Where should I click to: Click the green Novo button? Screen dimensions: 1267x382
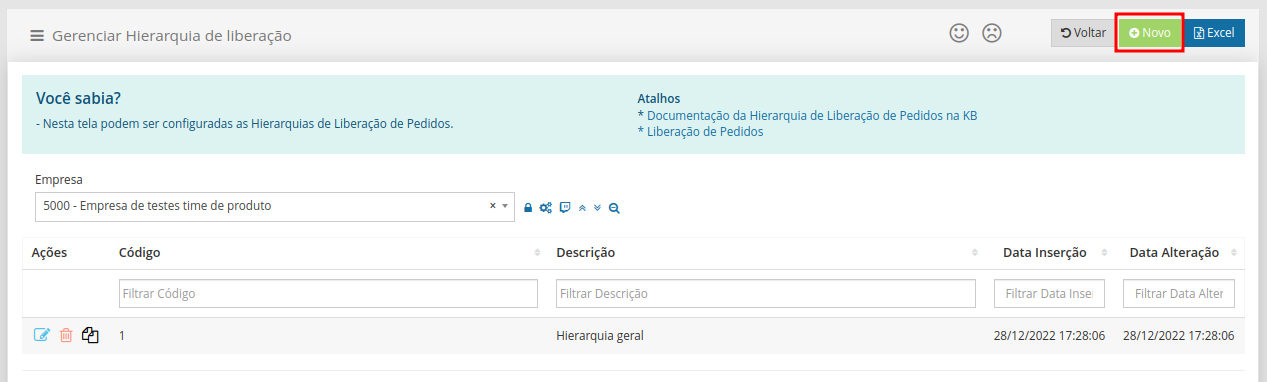coord(1150,33)
